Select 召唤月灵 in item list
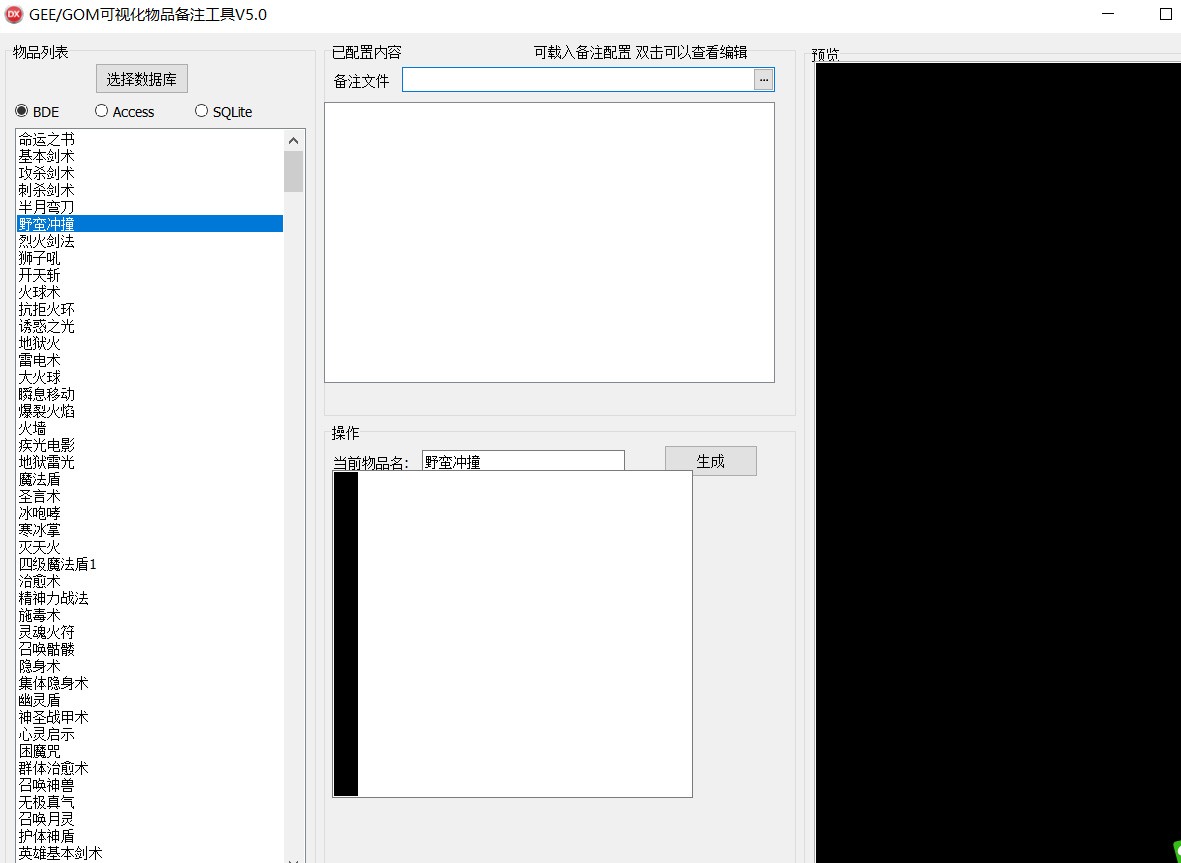1181x863 pixels. [150, 819]
